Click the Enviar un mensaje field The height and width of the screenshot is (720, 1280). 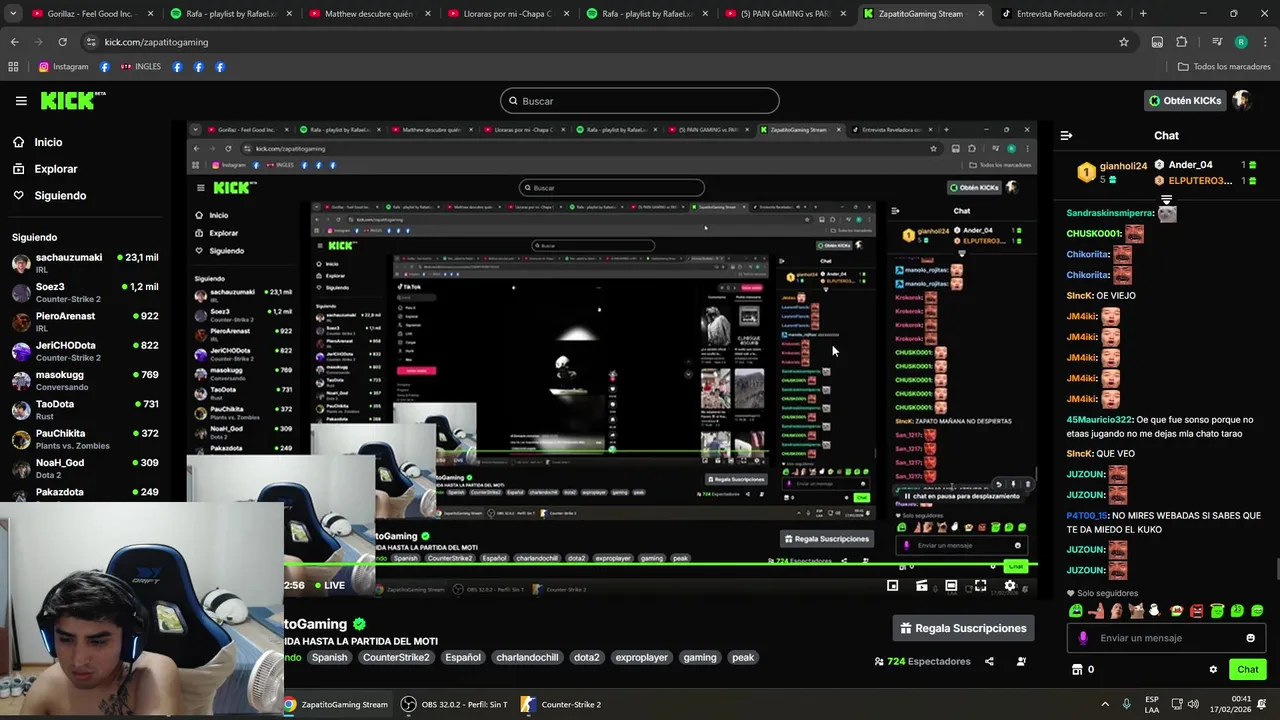tap(1167, 638)
